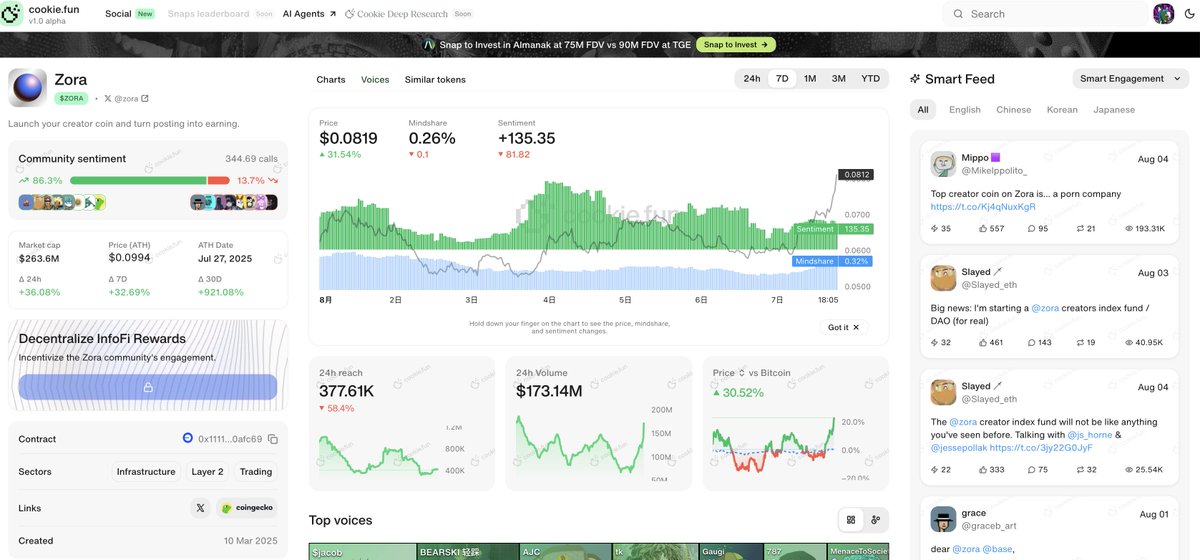This screenshot has height=560, width=1200.
Task: Copy the contract address icon
Action: (273, 439)
